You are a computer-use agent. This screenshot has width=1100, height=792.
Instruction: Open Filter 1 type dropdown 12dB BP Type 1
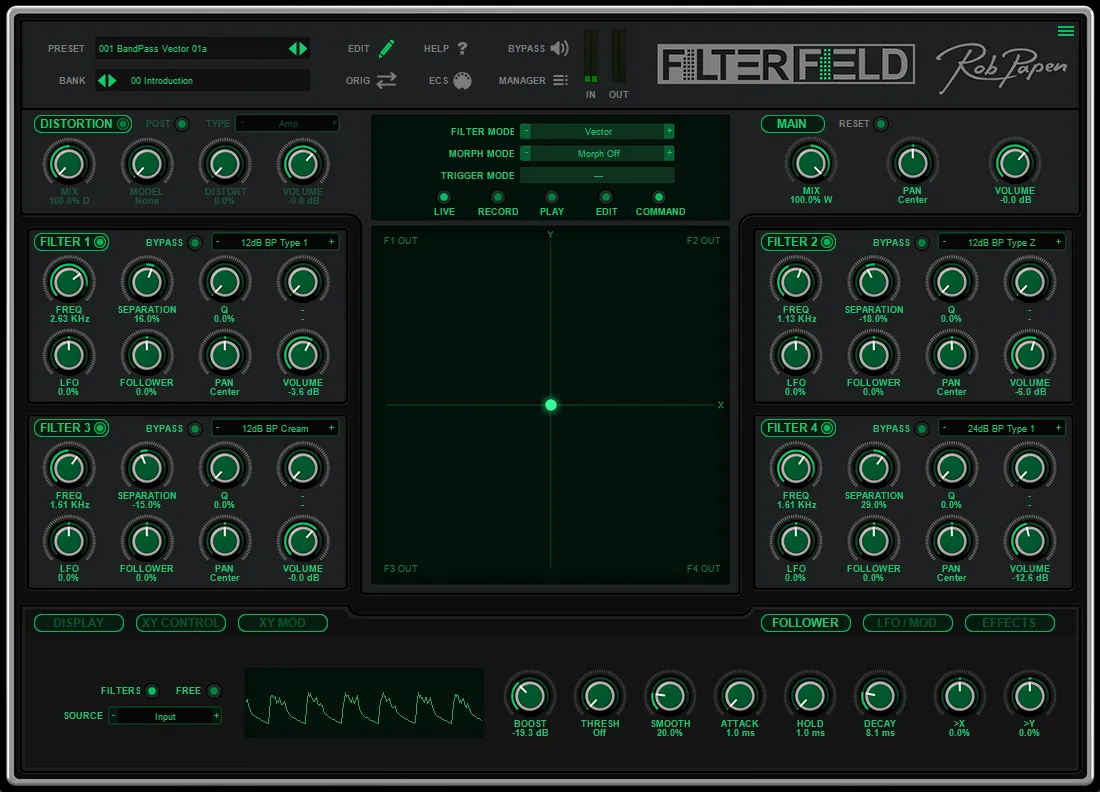pos(275,242)
